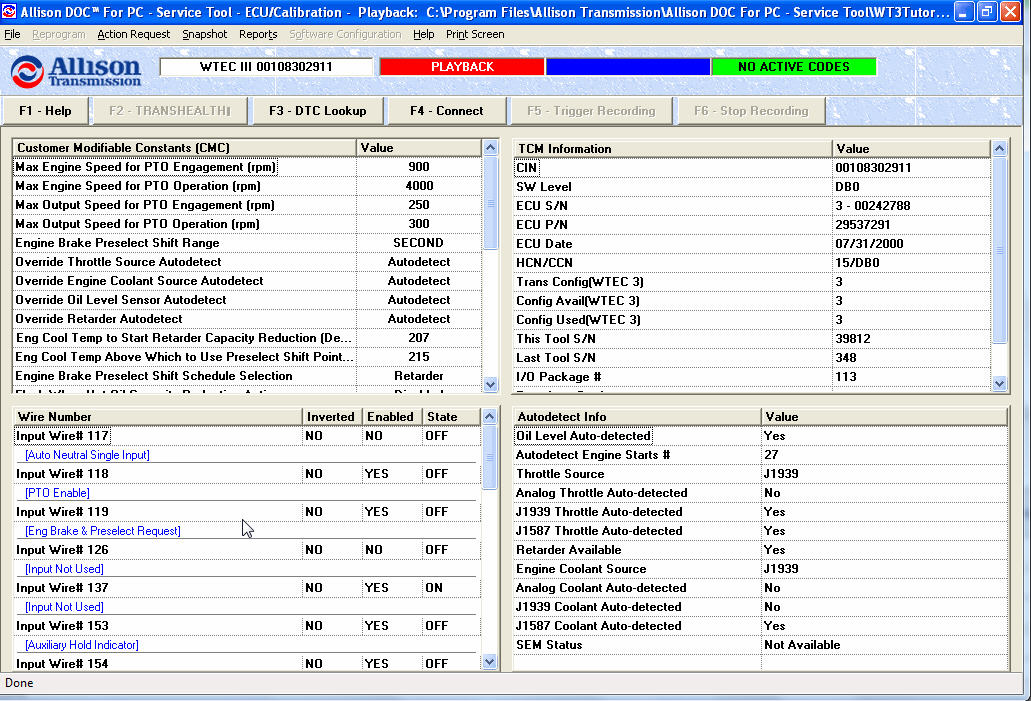Click the PTO Enable label
This screenshot has height=701, width=1031.
[x=57, y=493]
